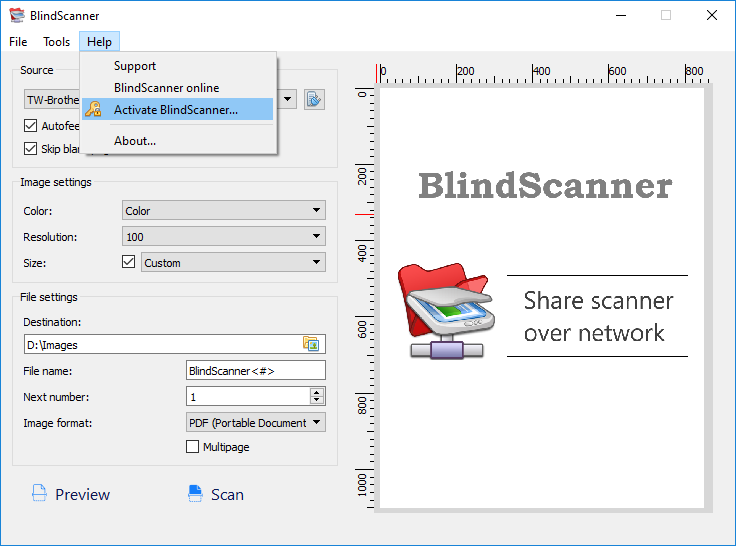Screen dimensions: 736x546
Task: Click the browse folder icon in Destination field
Action: coord(311,344)
